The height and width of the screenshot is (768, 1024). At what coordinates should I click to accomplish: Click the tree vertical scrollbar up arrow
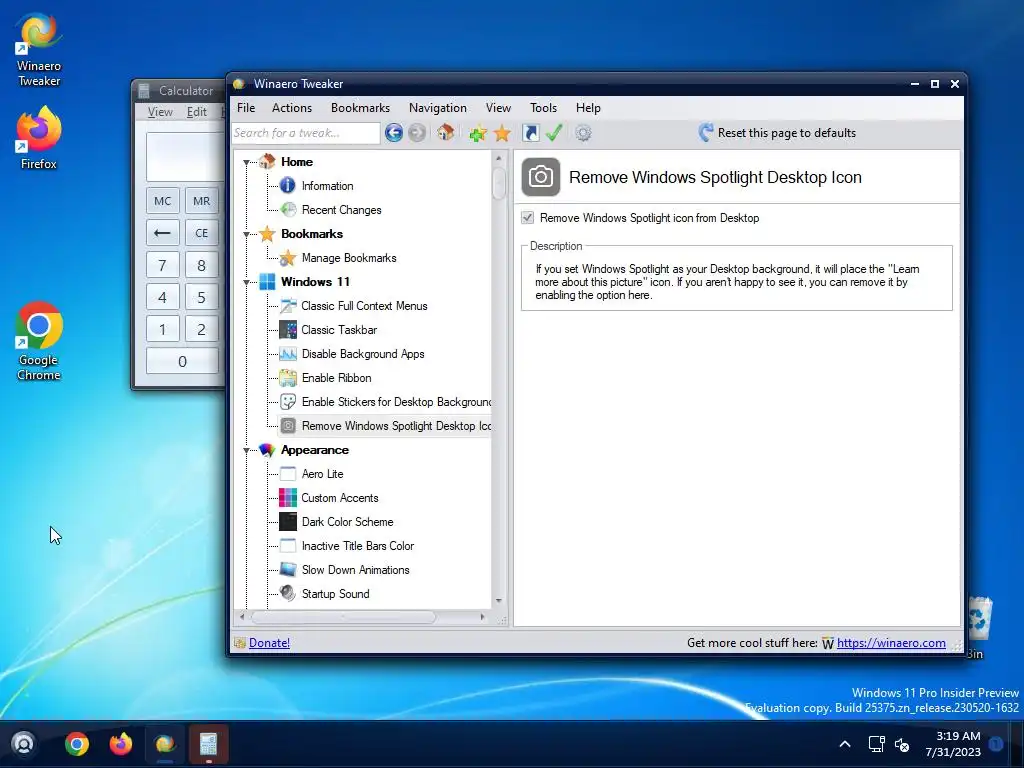click(x=498, y=159)
